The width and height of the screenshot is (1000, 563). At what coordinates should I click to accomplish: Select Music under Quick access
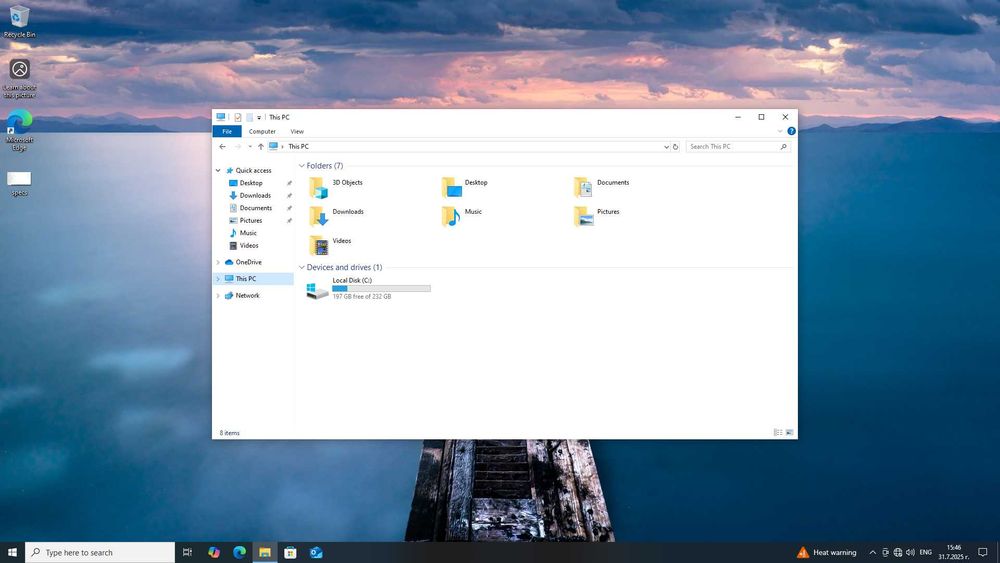click(x=248, y=233)
